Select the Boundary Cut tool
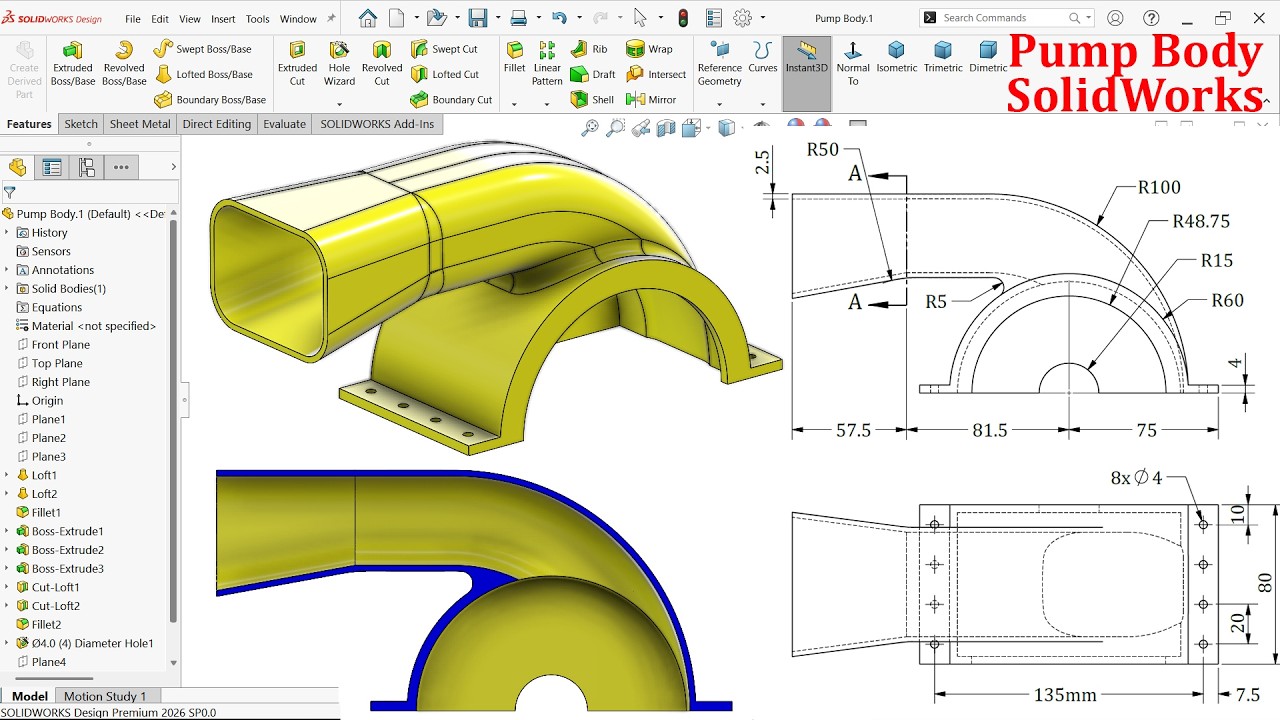This screenshot has width=1280, height=720. tap(451, 100)
